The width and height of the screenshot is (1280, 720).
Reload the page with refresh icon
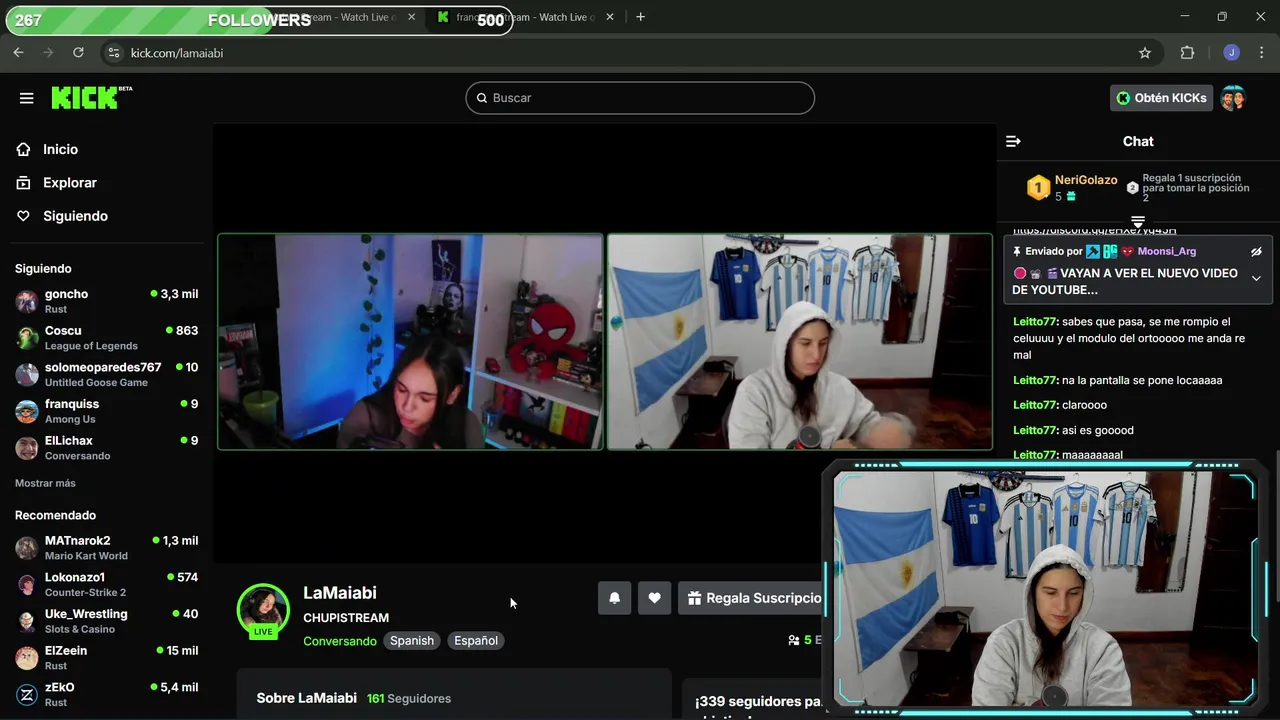pos(78,53)
